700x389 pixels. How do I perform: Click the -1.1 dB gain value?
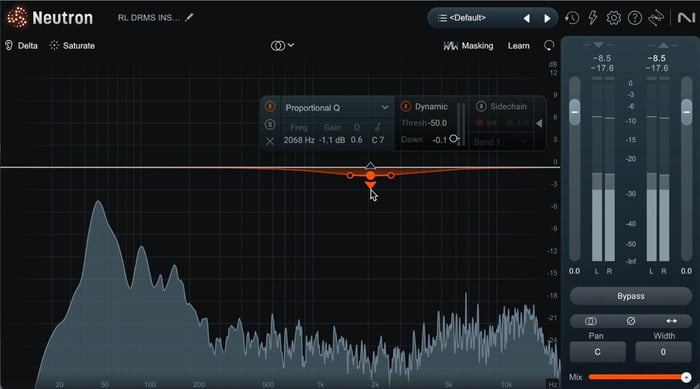[332, 140]
